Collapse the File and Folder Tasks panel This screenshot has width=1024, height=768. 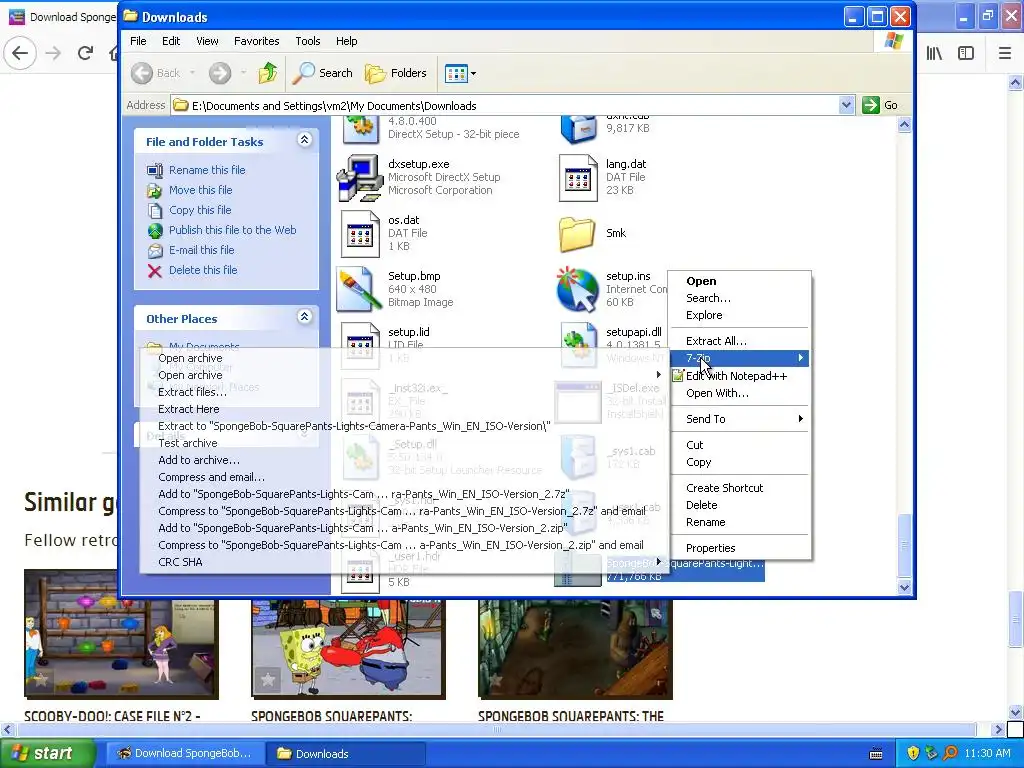coord(304,139)
